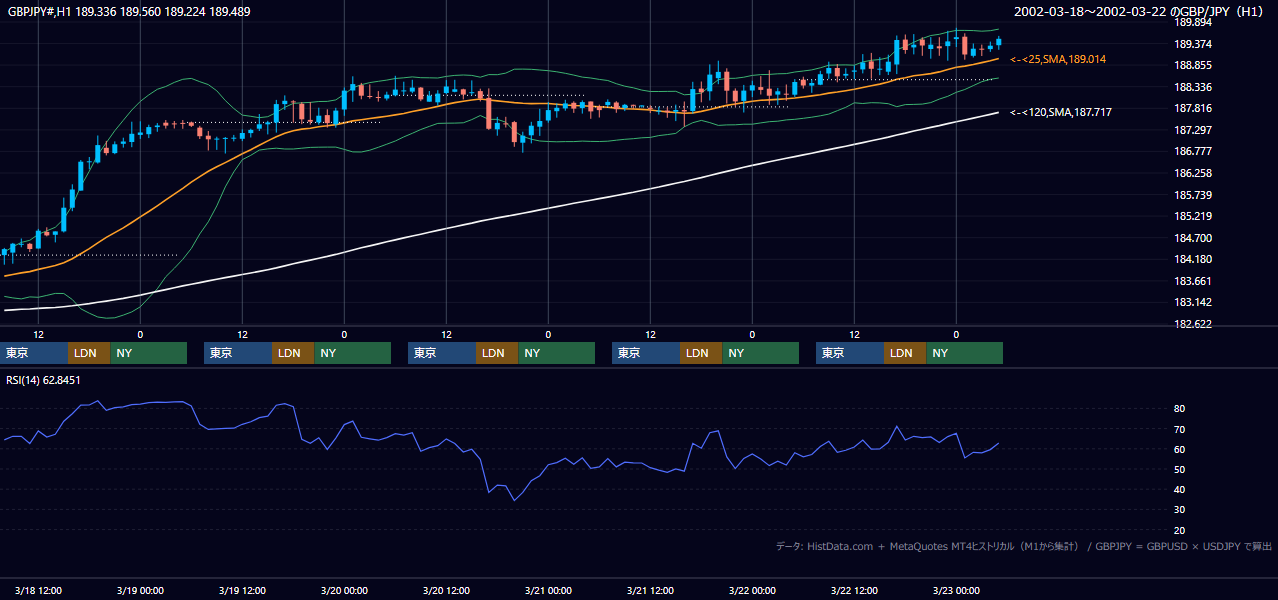Select the 3/21 12:00 date label
This screenshot has height=600, width=1278.
(x=650, y=590)
